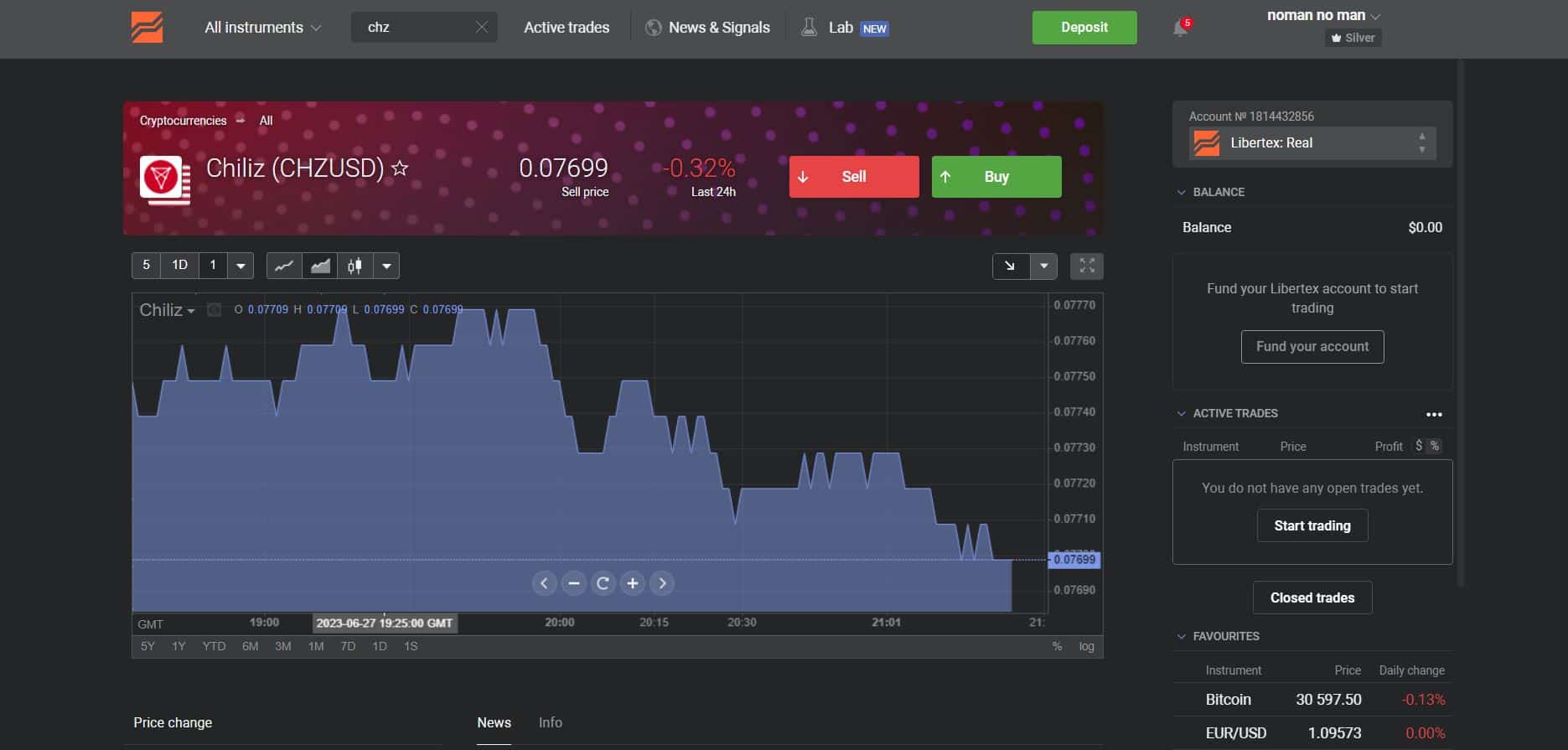Image resolution: width=1568 pixels, height=750 pixels.
Task: Toggle percent scale on chart
Action: tap(1057, 646)
